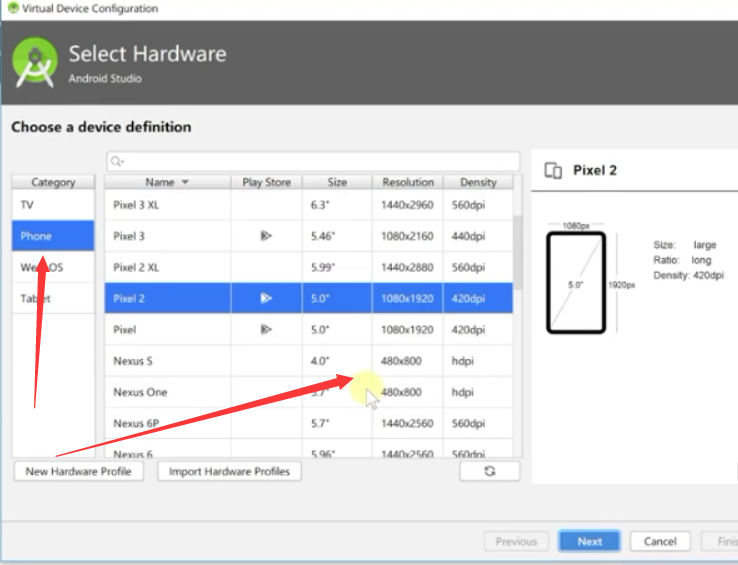Click Import Hardware Profiles button
Image resolution: width=738 pixels, height=565 pixels.
[229, 471]
